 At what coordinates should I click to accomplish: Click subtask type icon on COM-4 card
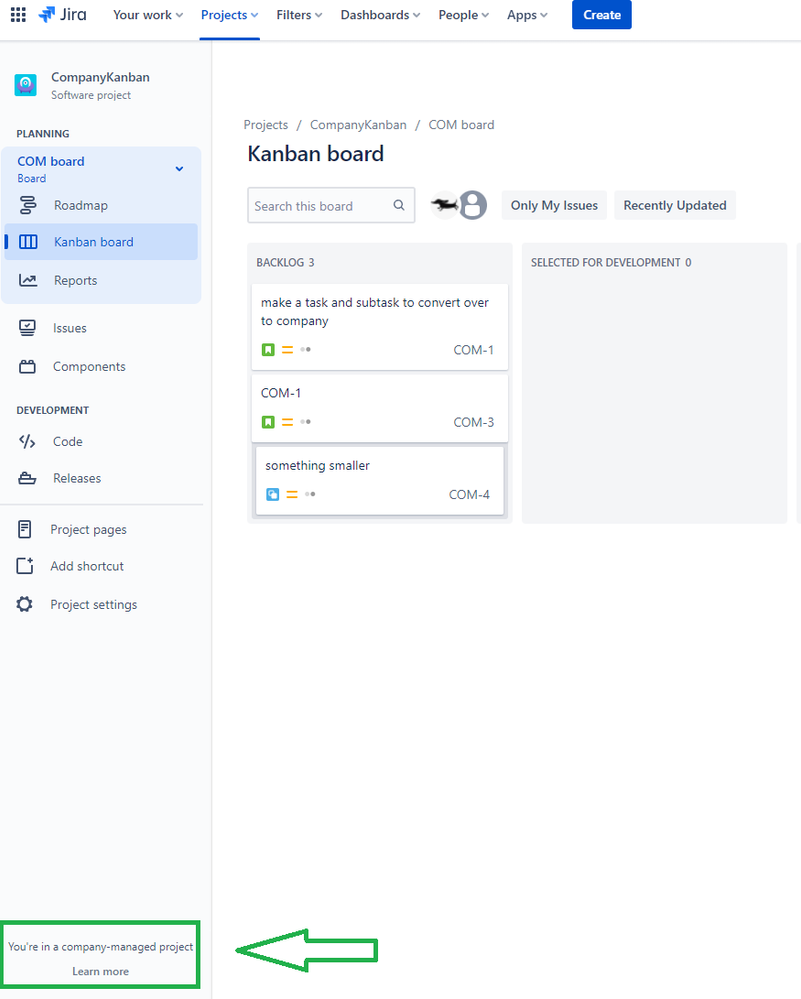(x=273, y=494)
